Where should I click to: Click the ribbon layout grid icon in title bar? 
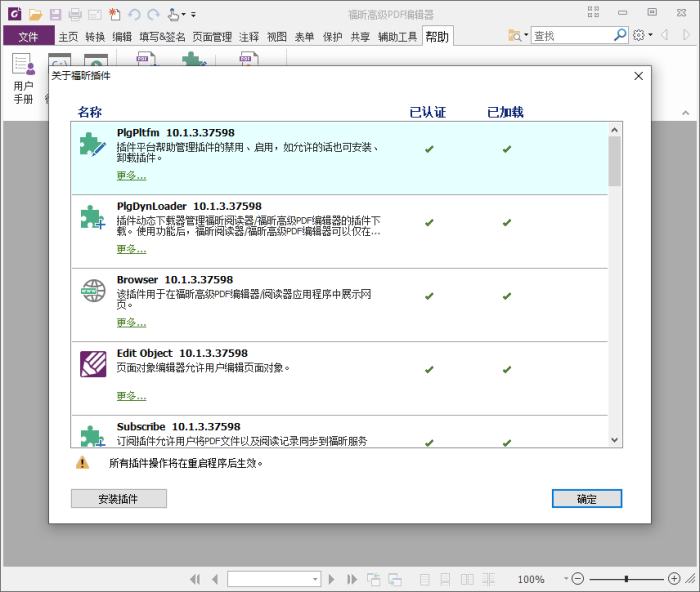tap(593, 12)
